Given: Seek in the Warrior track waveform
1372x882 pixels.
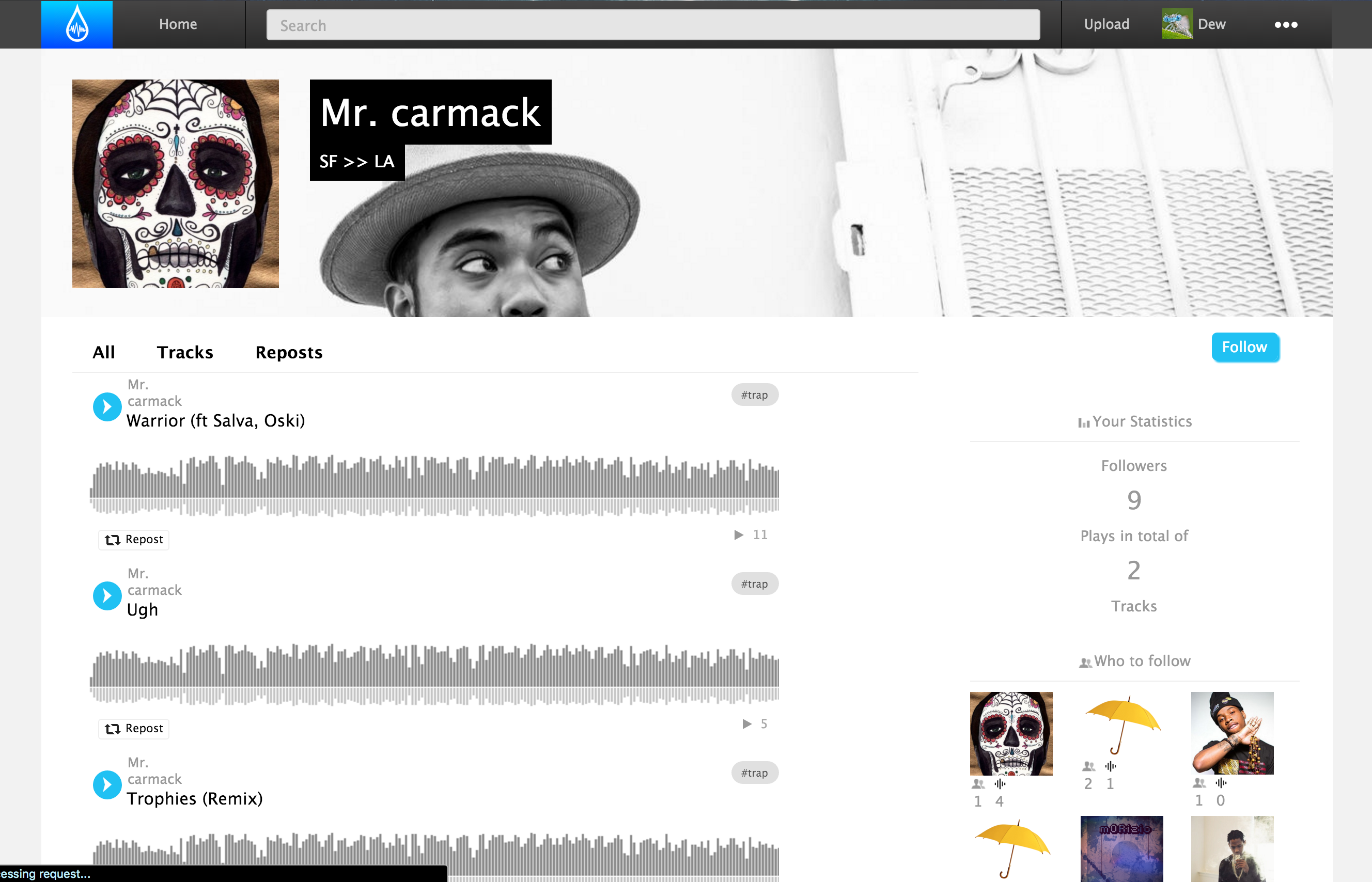Looking at the screenshot, I should click(x=434, y=486).
